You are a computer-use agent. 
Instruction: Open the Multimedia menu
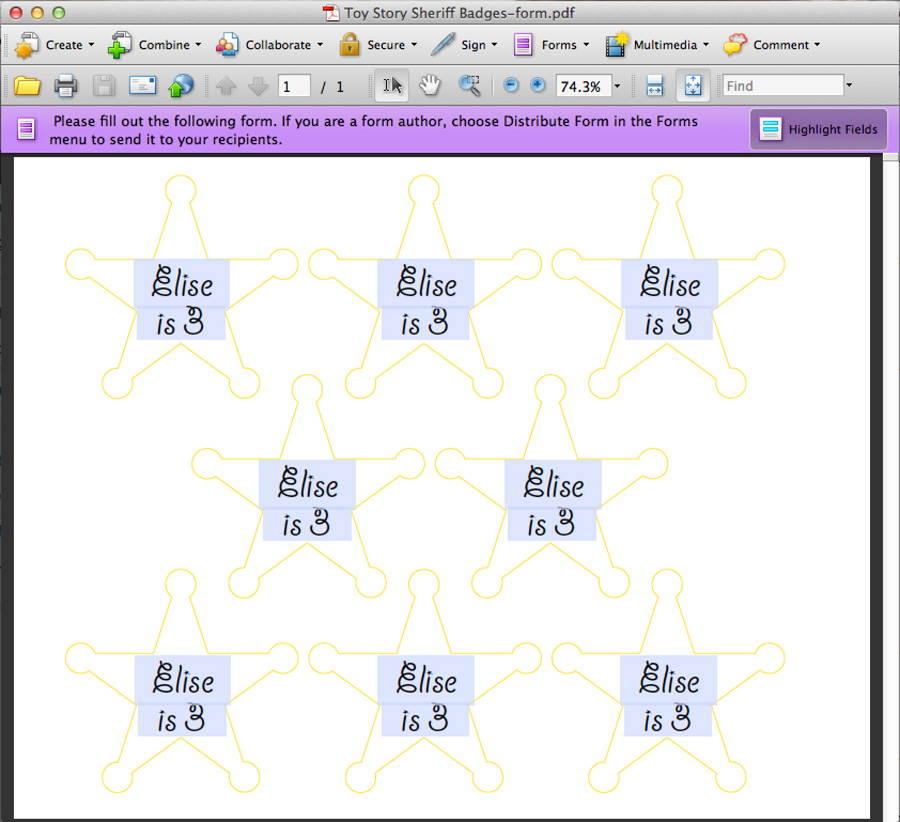point(657,45)
